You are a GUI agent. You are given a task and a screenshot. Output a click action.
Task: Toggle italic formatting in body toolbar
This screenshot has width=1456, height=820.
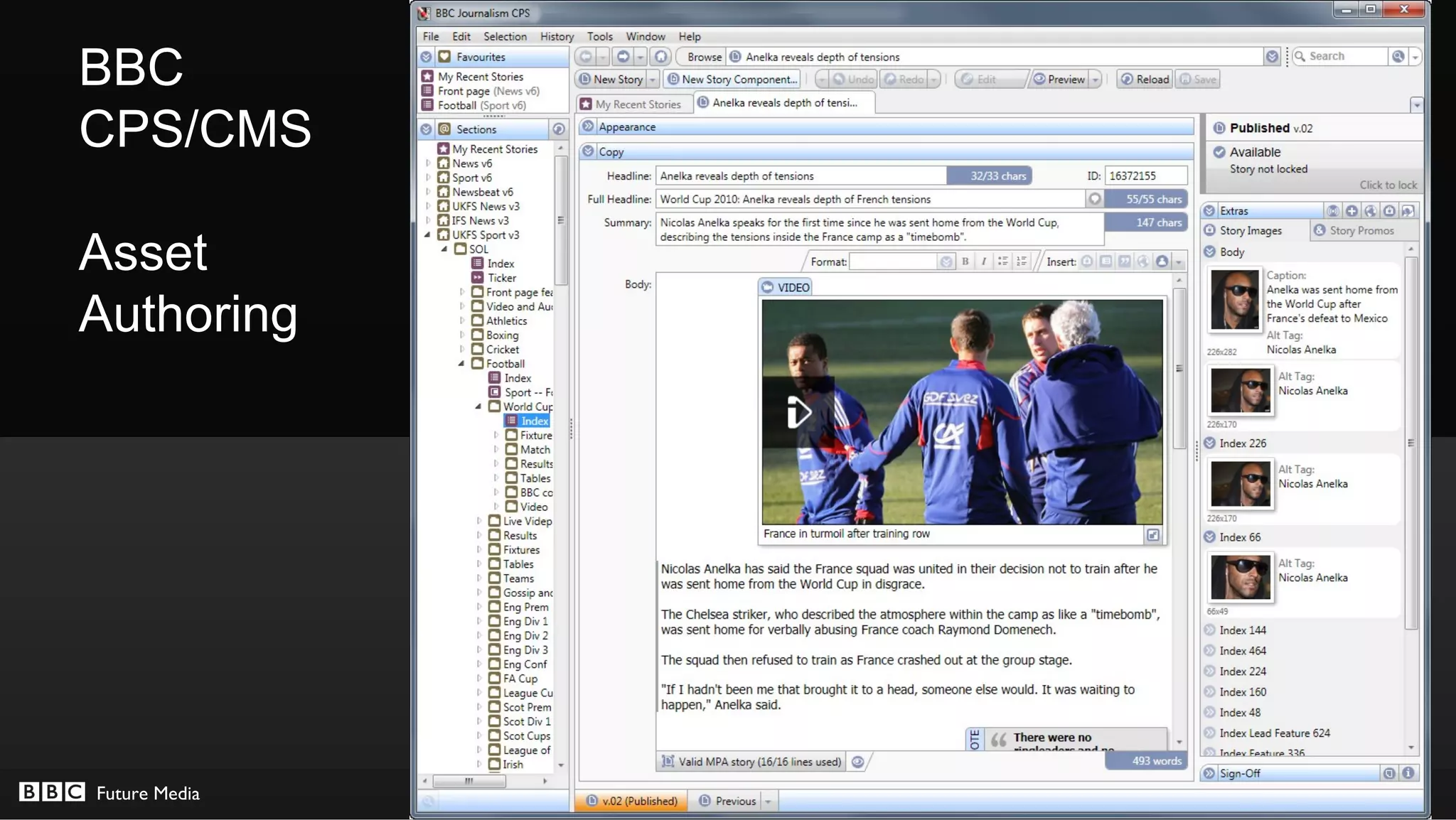point(983,261)
